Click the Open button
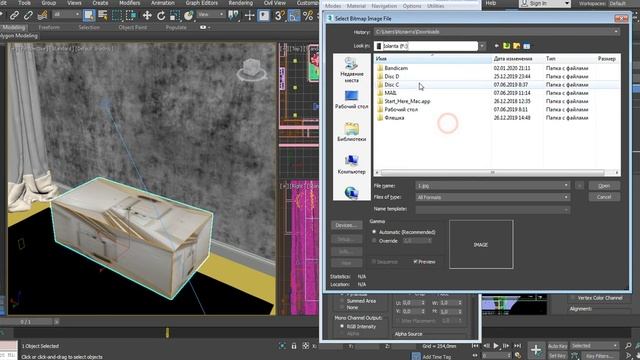This screenshot has height=360, width=640. click(x=604, y=186)
